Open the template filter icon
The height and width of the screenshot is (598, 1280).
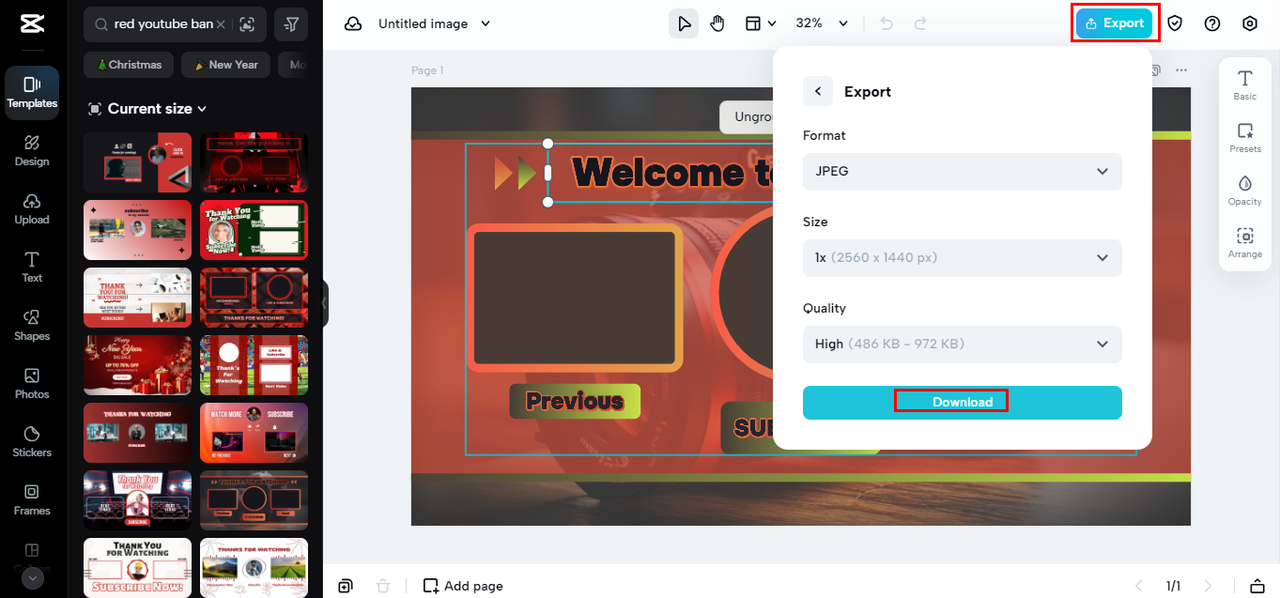click(x=291, y=24)
